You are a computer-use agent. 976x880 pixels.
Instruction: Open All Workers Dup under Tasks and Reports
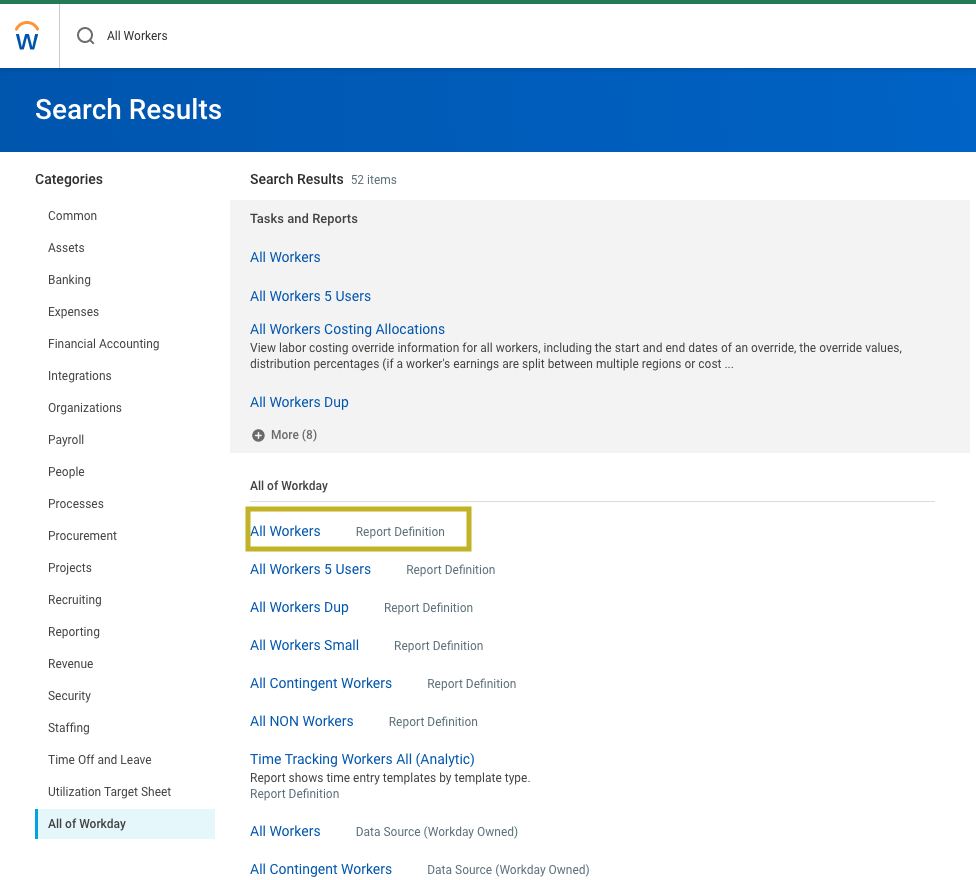tap(299, 402)
